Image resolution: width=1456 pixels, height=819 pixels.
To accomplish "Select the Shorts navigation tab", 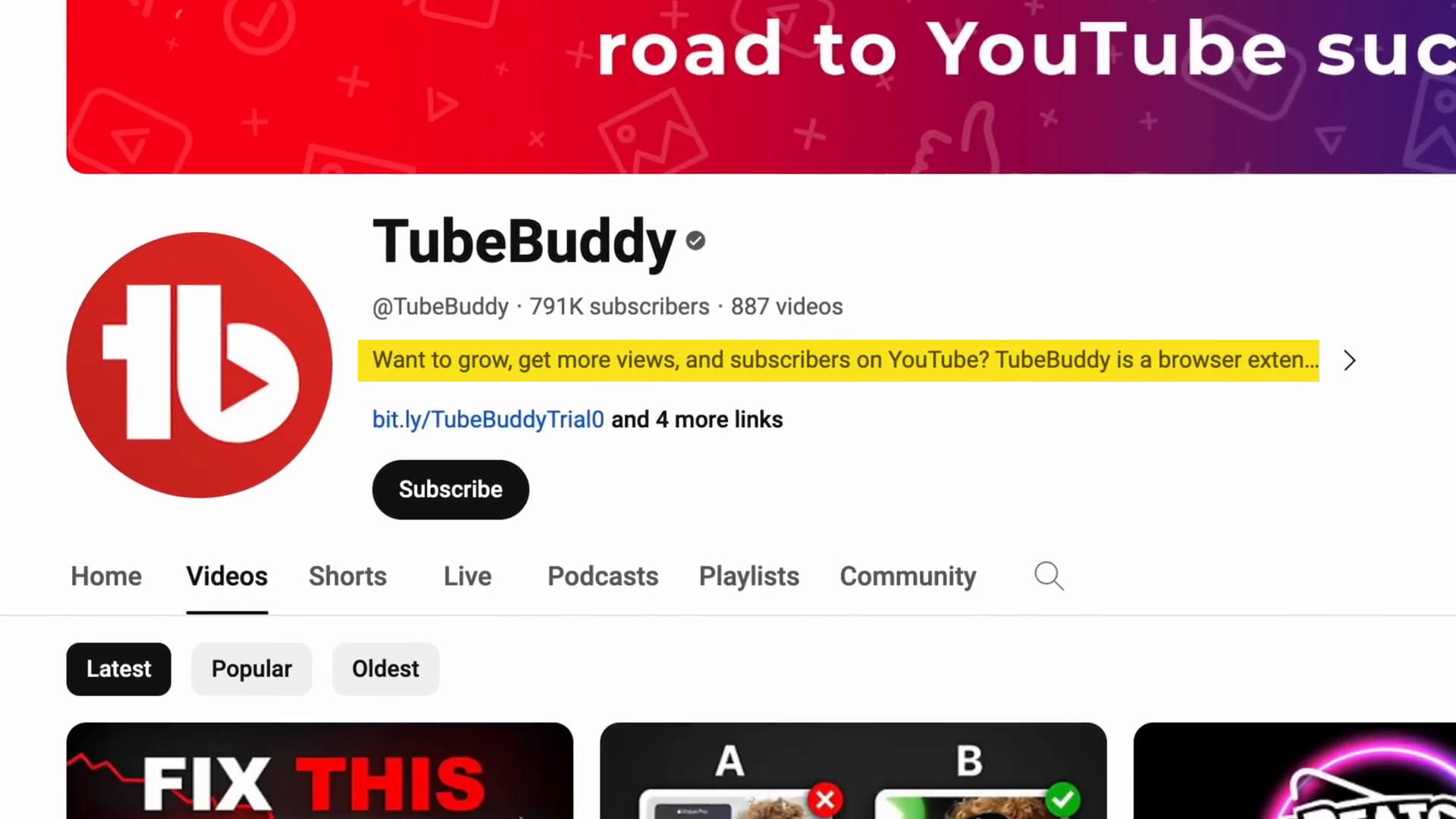I will tap(348, 576).
